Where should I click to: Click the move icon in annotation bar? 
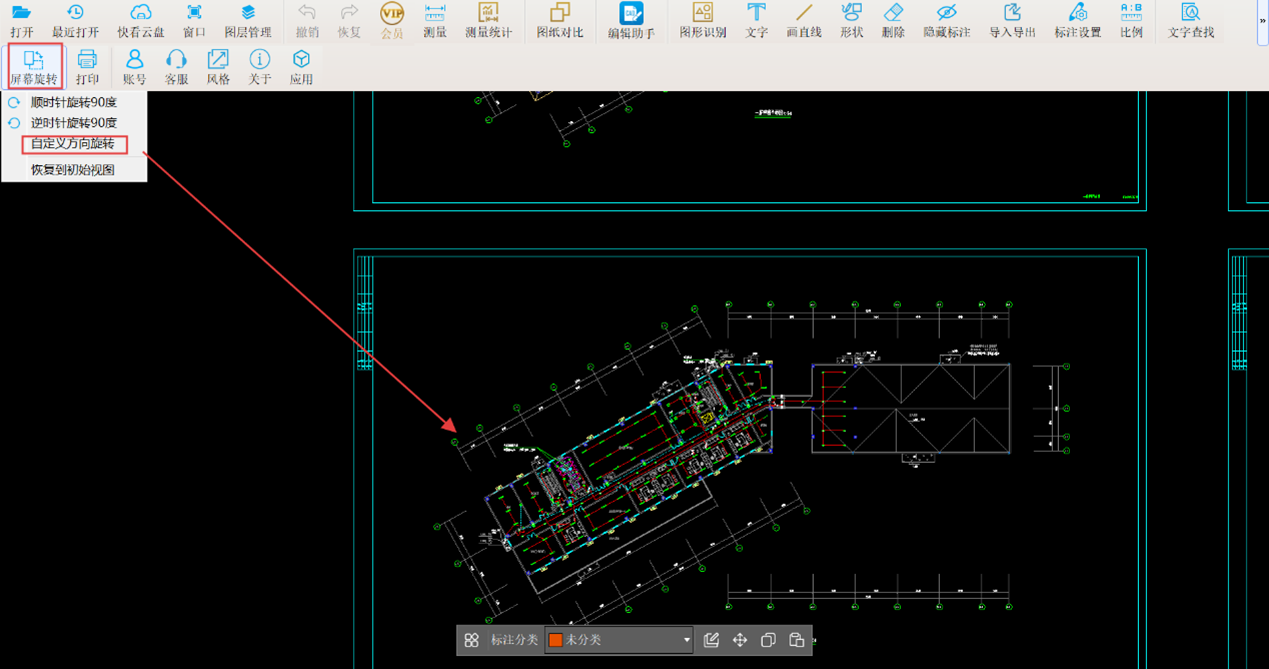tap(740, 640)
